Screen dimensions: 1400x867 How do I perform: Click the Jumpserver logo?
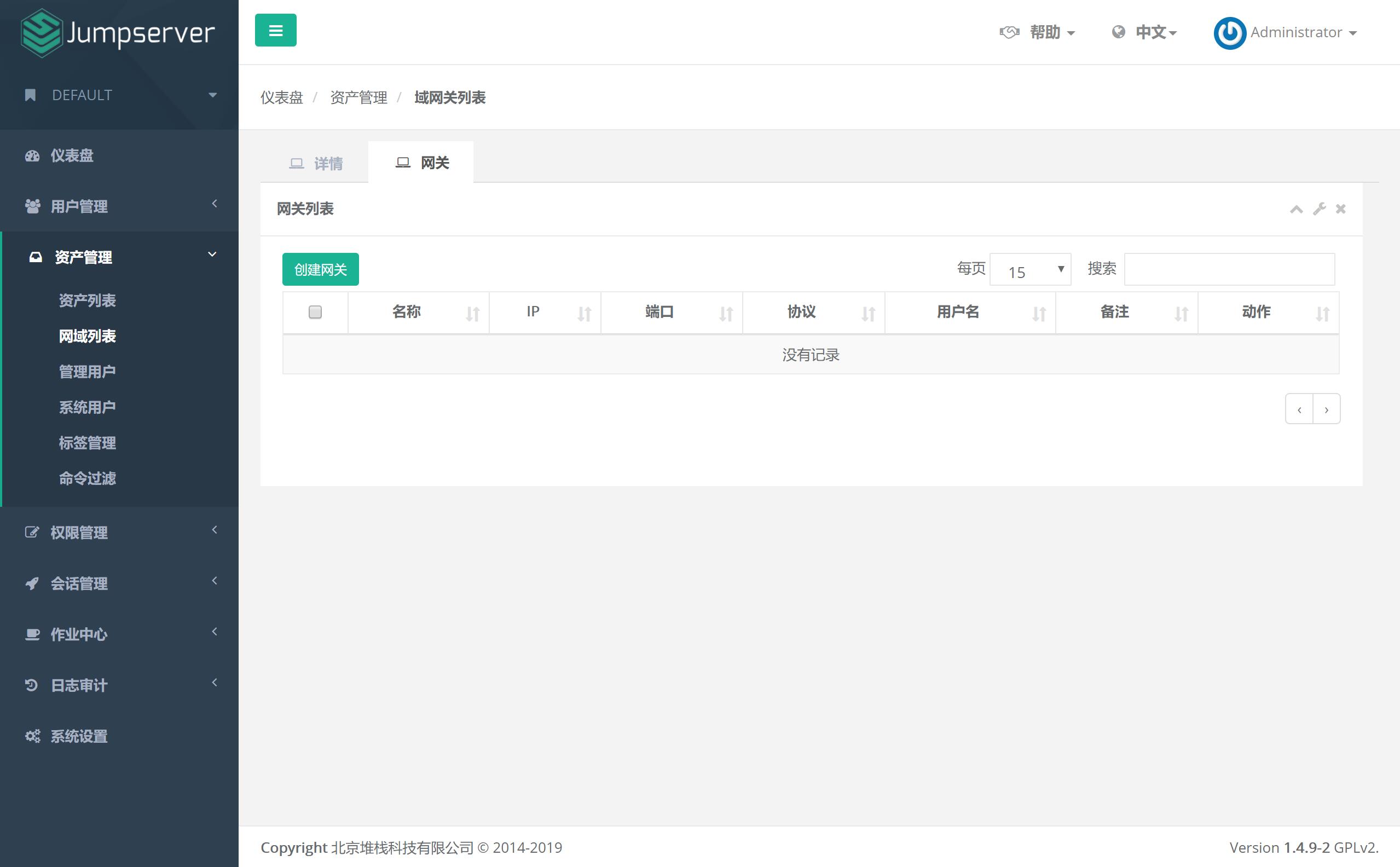tap(118, 33)
